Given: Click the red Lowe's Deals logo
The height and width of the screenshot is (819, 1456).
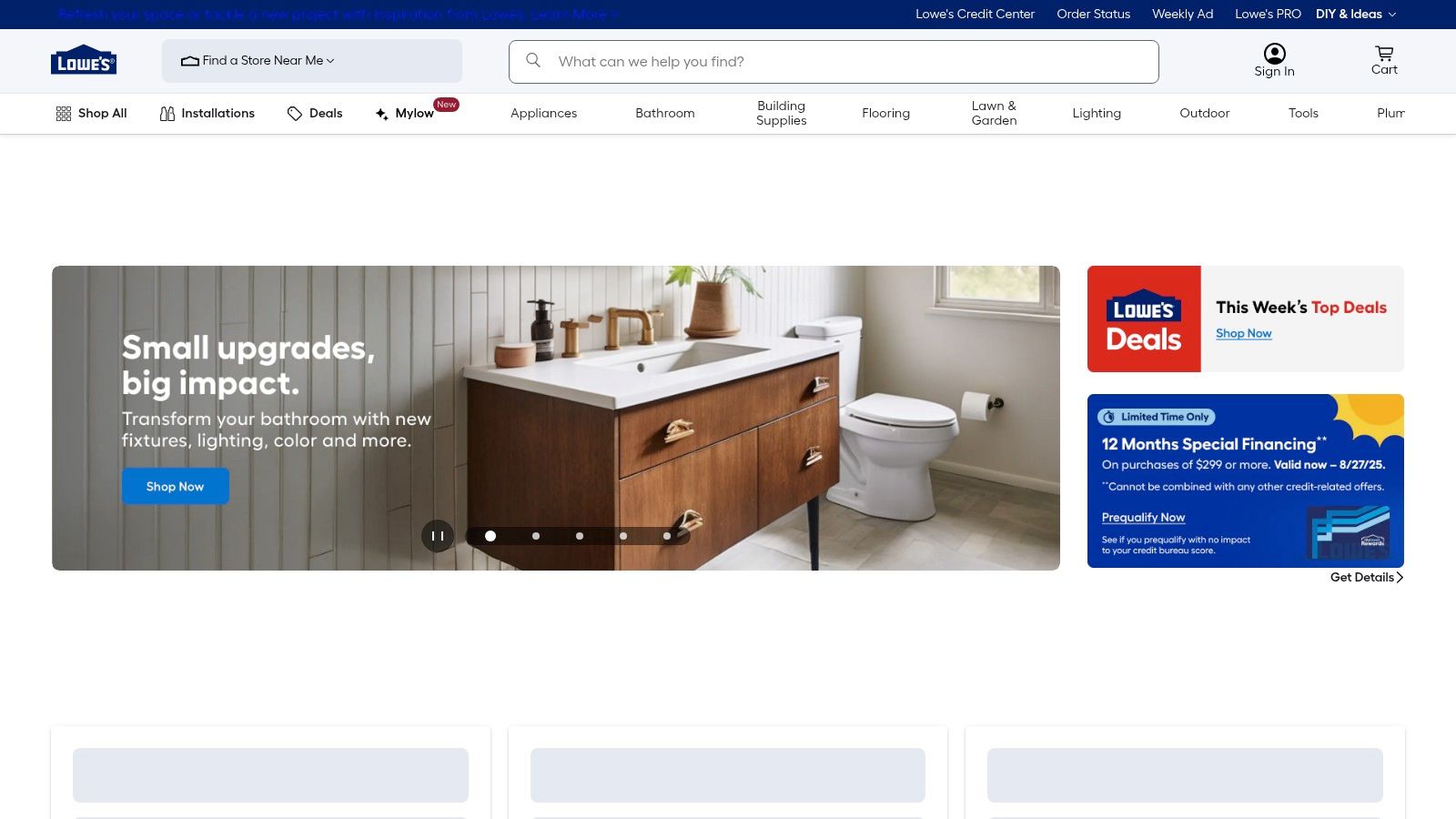Looking at the screenshot, I should tap(1144, 318).
